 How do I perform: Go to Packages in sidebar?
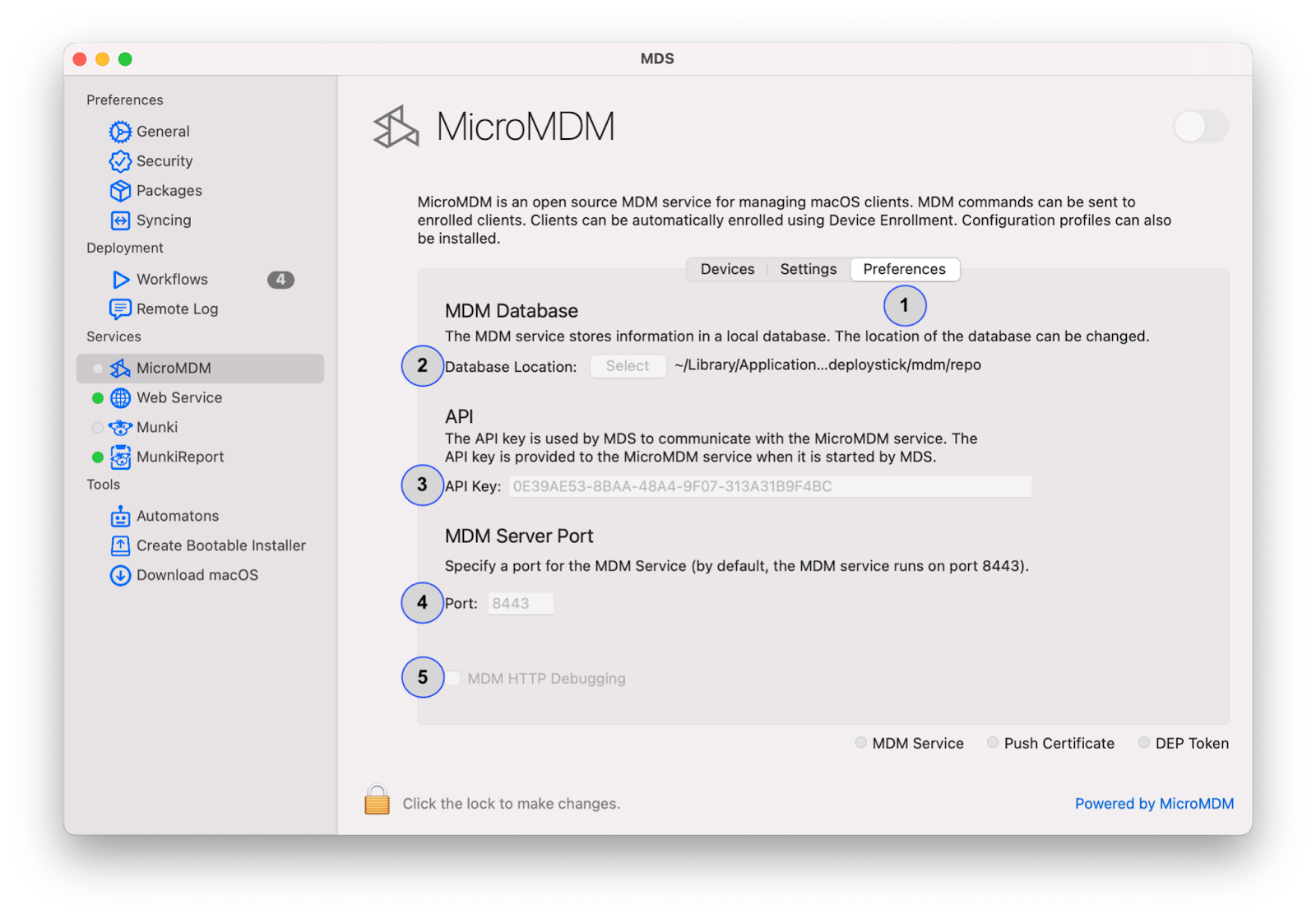[x=169, y=191]
